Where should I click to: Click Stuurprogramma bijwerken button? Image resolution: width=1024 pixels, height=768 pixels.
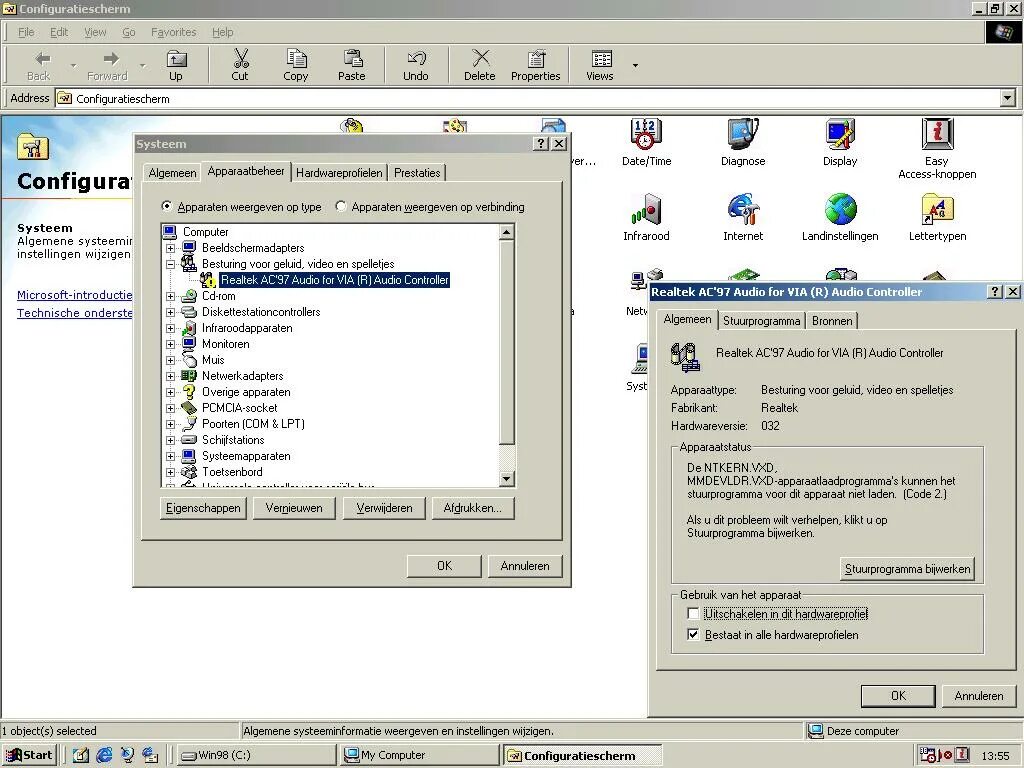click(907, 569)
